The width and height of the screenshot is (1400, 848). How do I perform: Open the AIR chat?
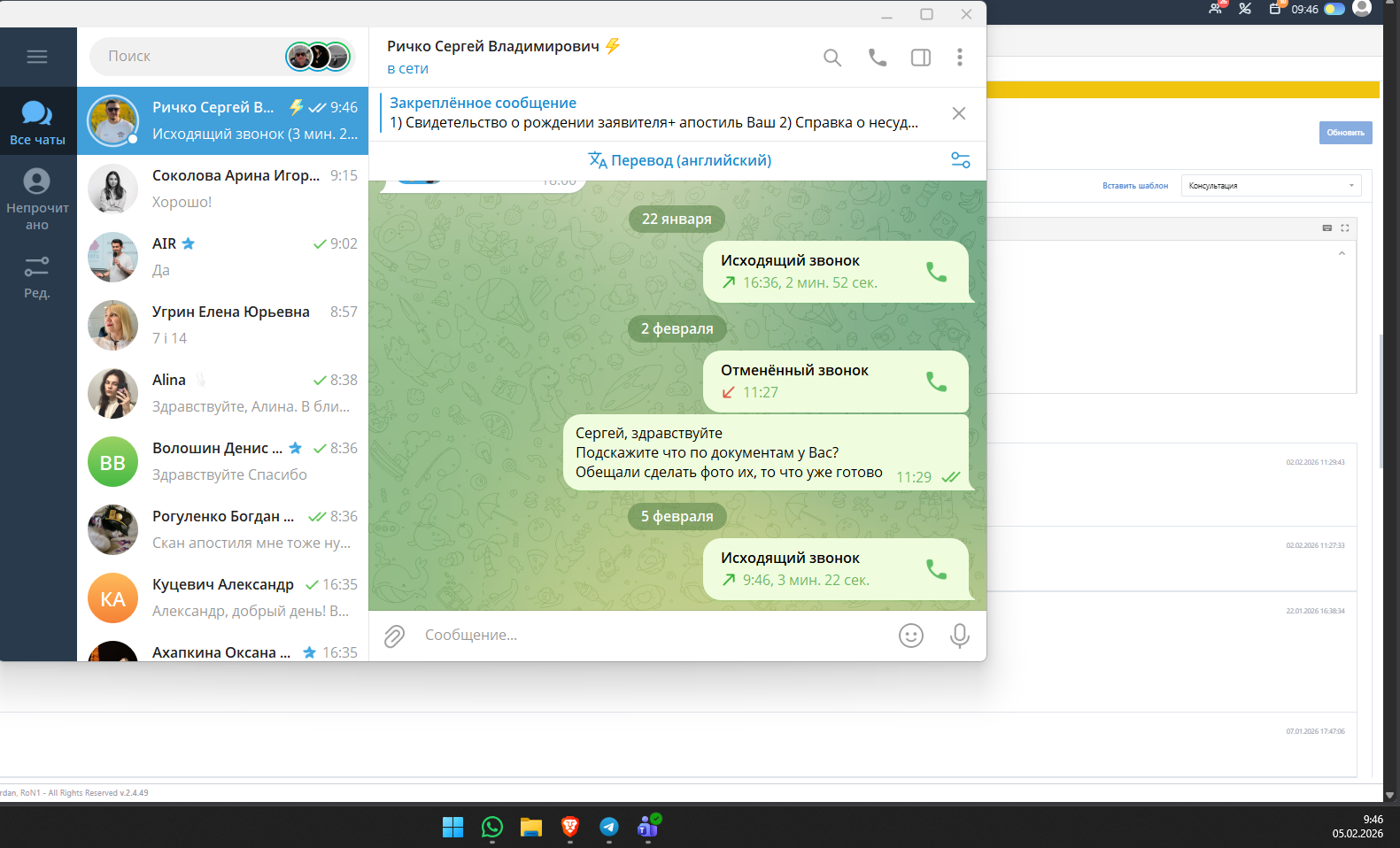coord(222,257)
